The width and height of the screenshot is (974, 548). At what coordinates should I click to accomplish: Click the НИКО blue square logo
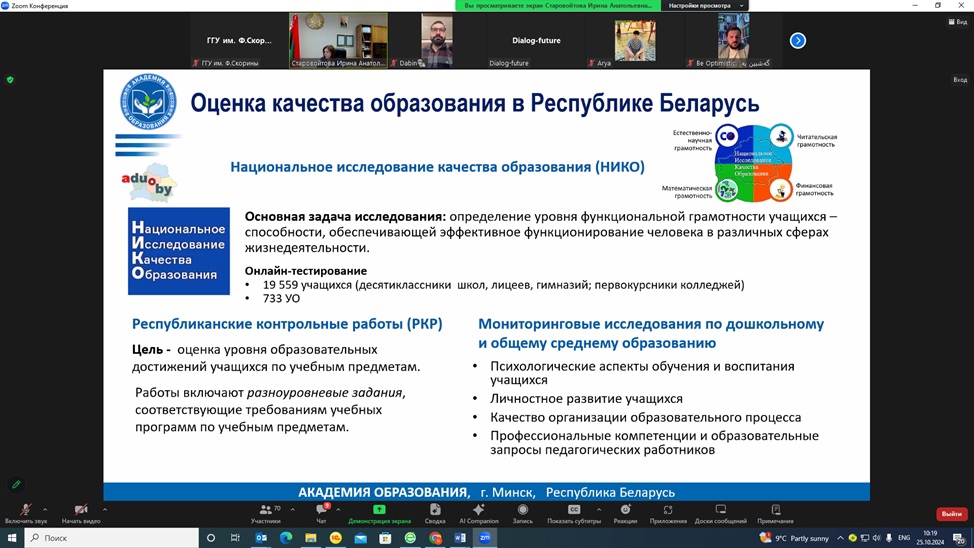pos(179,251)
